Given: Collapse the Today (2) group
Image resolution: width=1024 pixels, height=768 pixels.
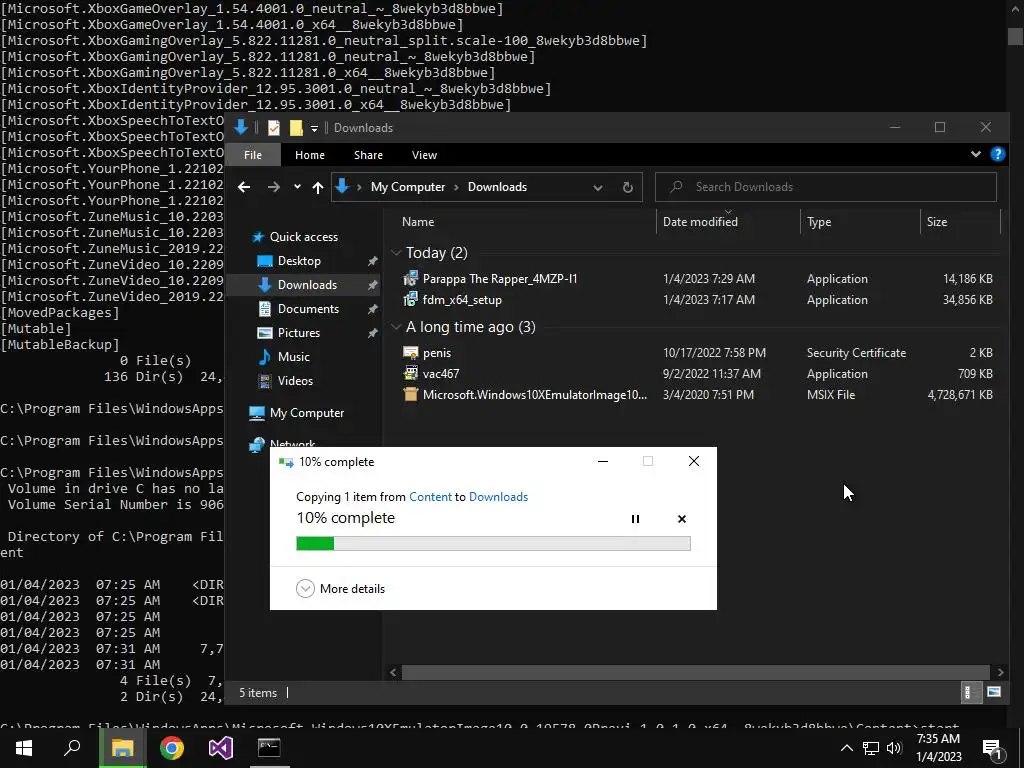Looking at the screenshot, I should tap(396, 253).
